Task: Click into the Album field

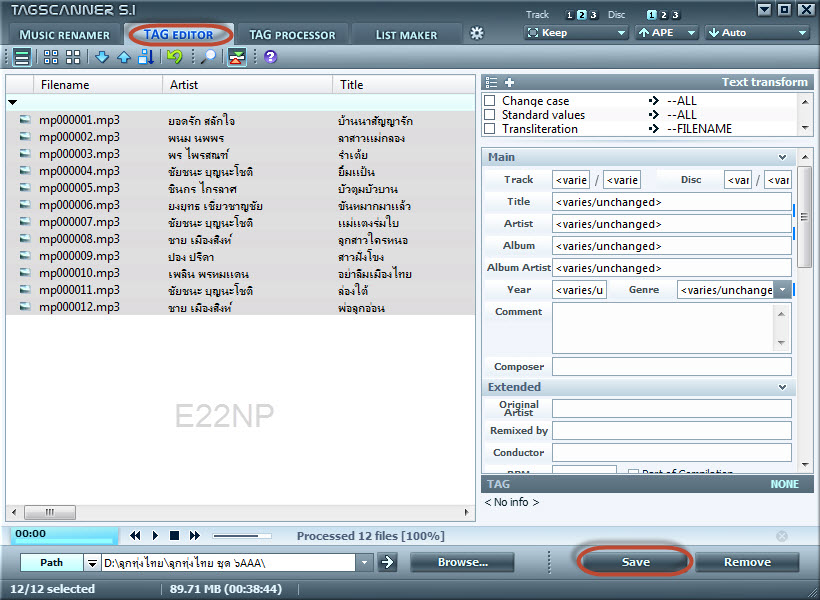Action: (671, 246)
